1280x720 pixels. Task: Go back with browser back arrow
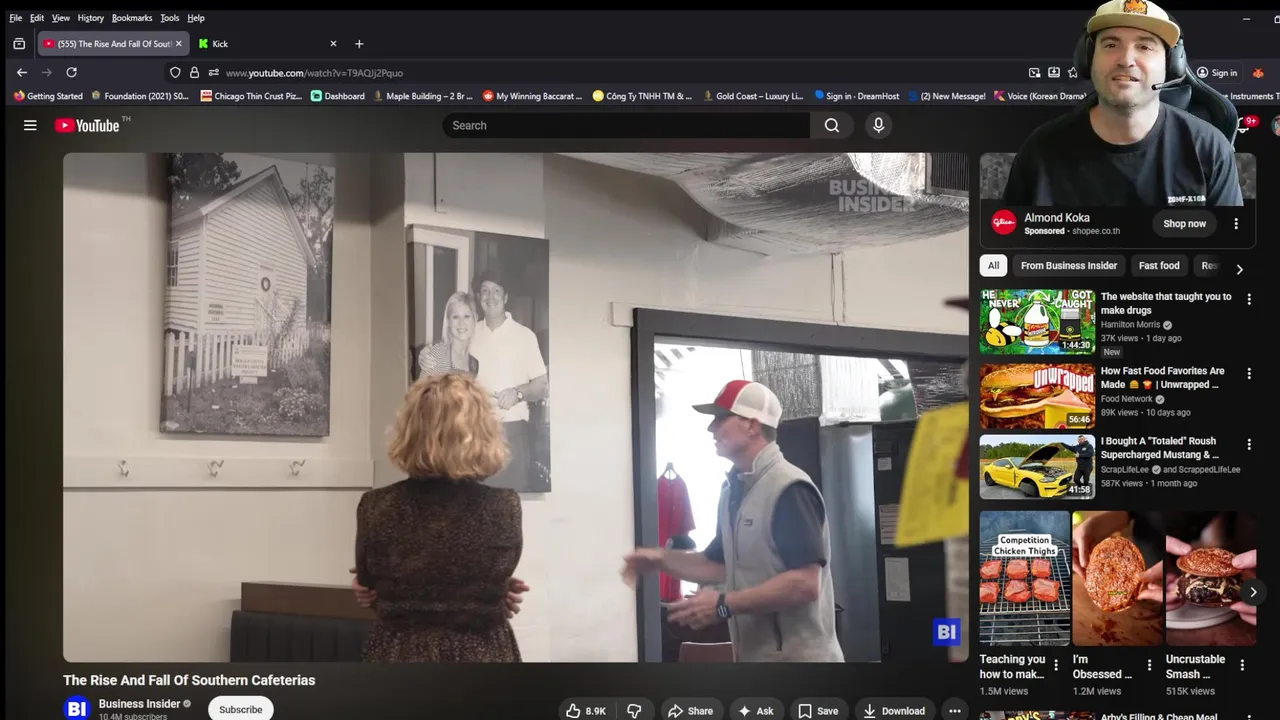[22, 72]
